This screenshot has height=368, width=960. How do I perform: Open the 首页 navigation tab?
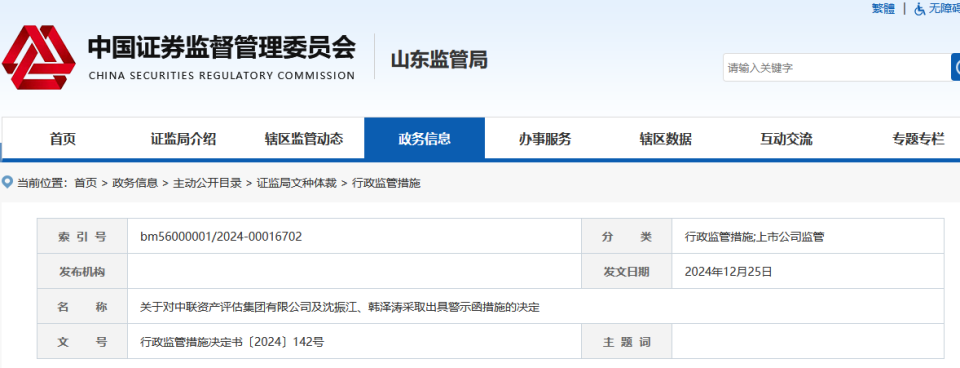point(63,139)
